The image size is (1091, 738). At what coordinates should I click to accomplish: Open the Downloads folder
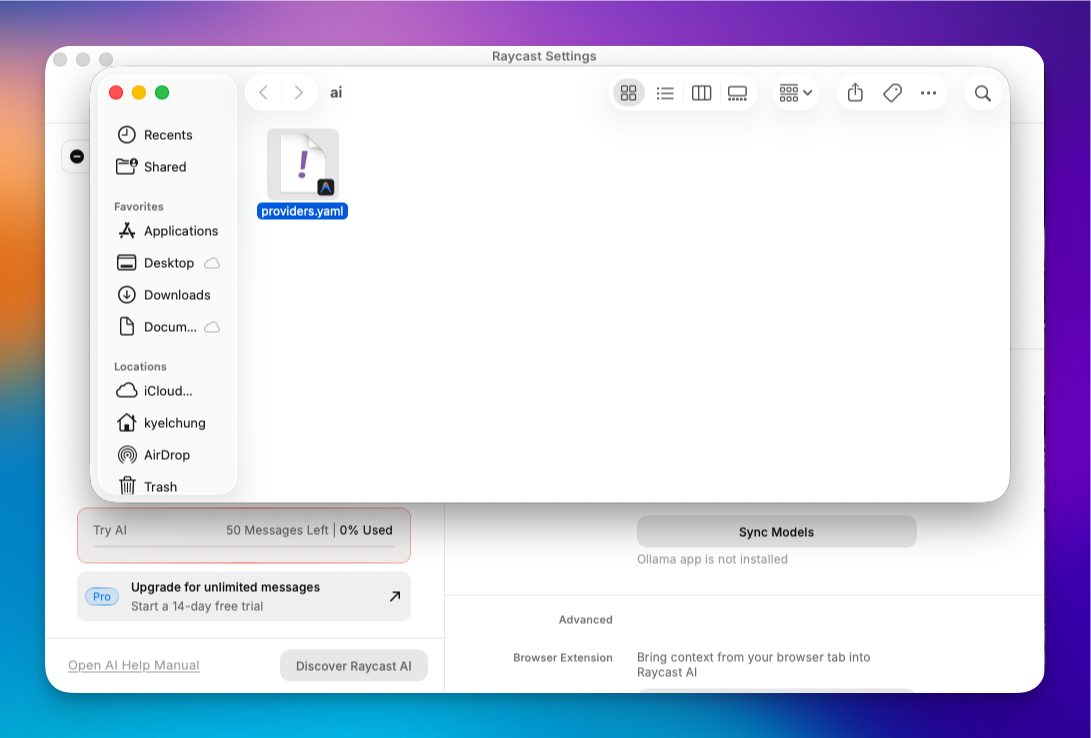(177, 294)
